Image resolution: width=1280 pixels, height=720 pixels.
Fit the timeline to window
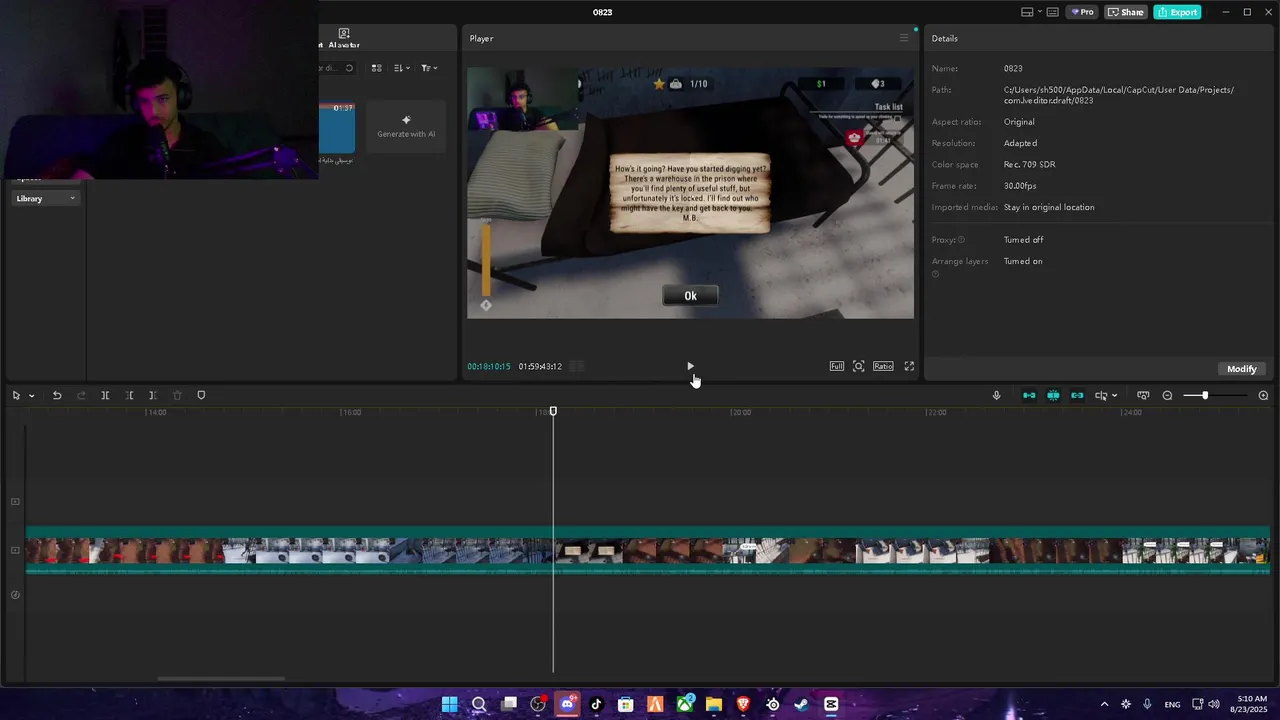tap(1143, 395)
